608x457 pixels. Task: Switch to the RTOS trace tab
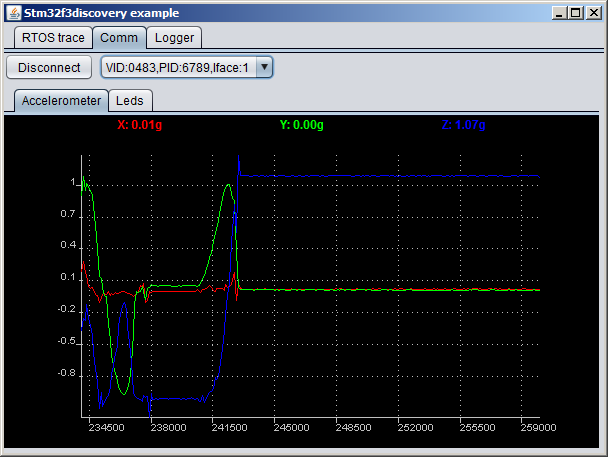pos(54,38)
